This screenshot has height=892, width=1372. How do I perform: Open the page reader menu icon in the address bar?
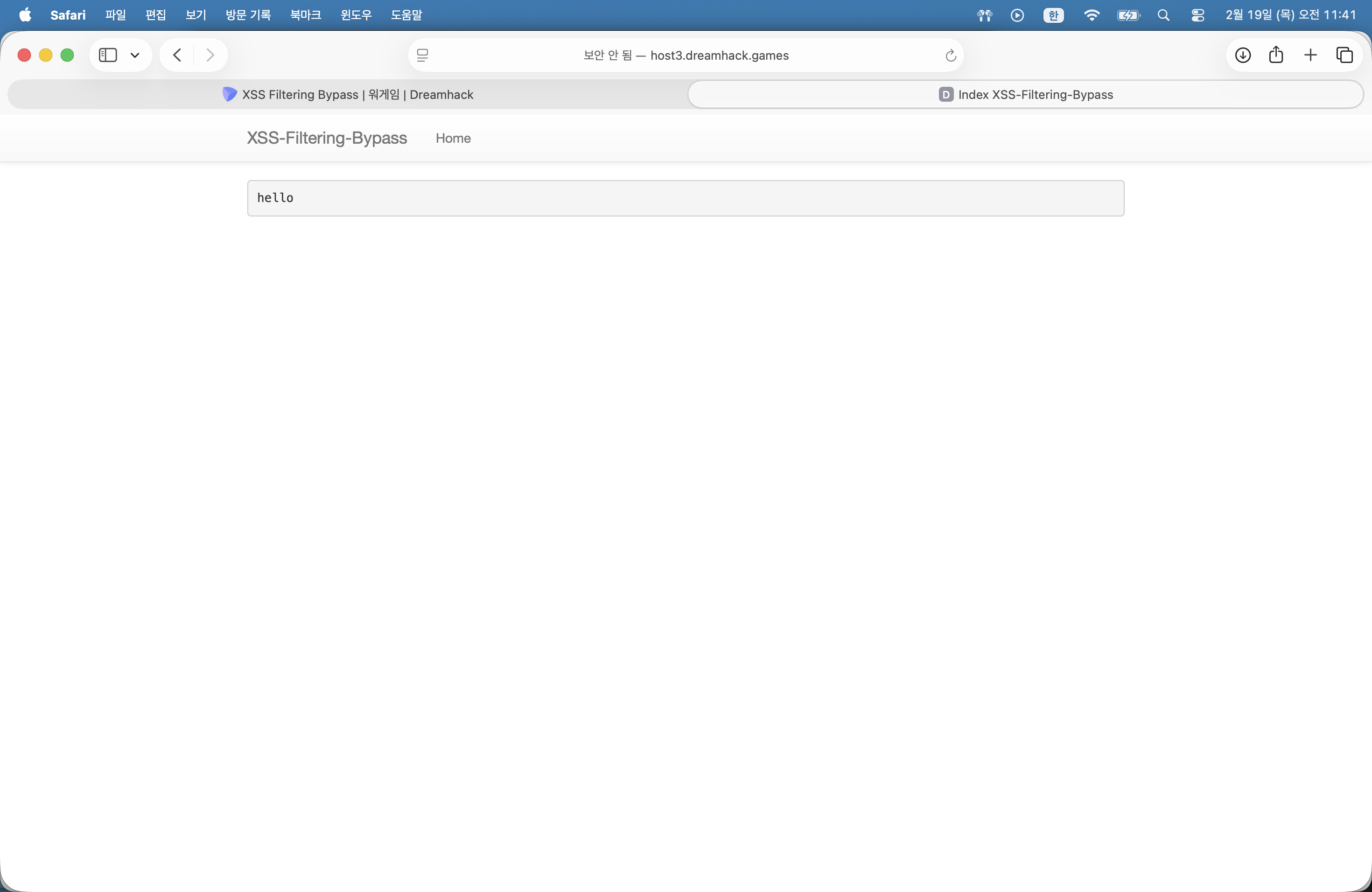click(422, 56)
